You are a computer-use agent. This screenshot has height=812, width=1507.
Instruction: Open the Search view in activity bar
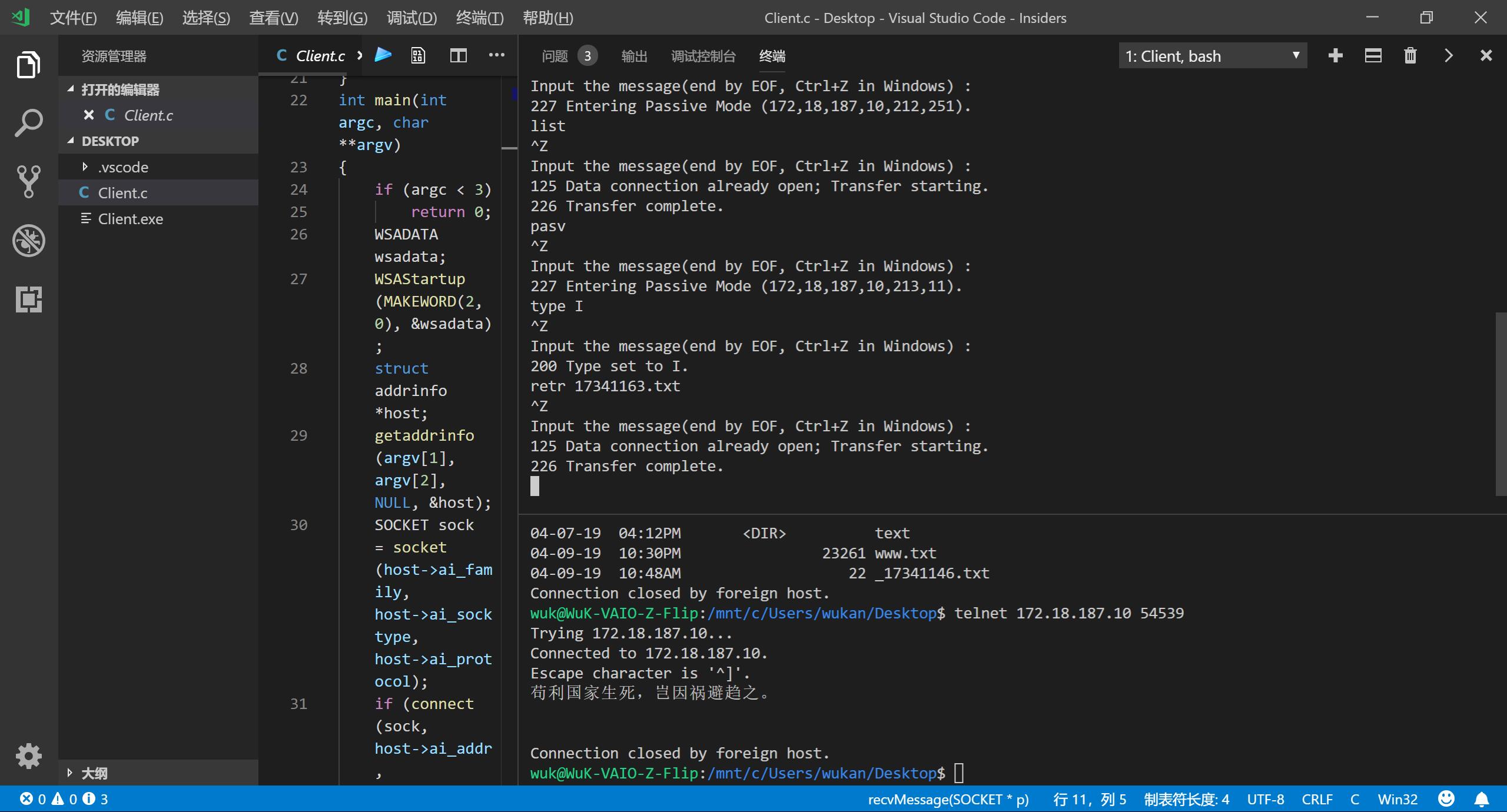pyautogui.click(x=28, y=123)
